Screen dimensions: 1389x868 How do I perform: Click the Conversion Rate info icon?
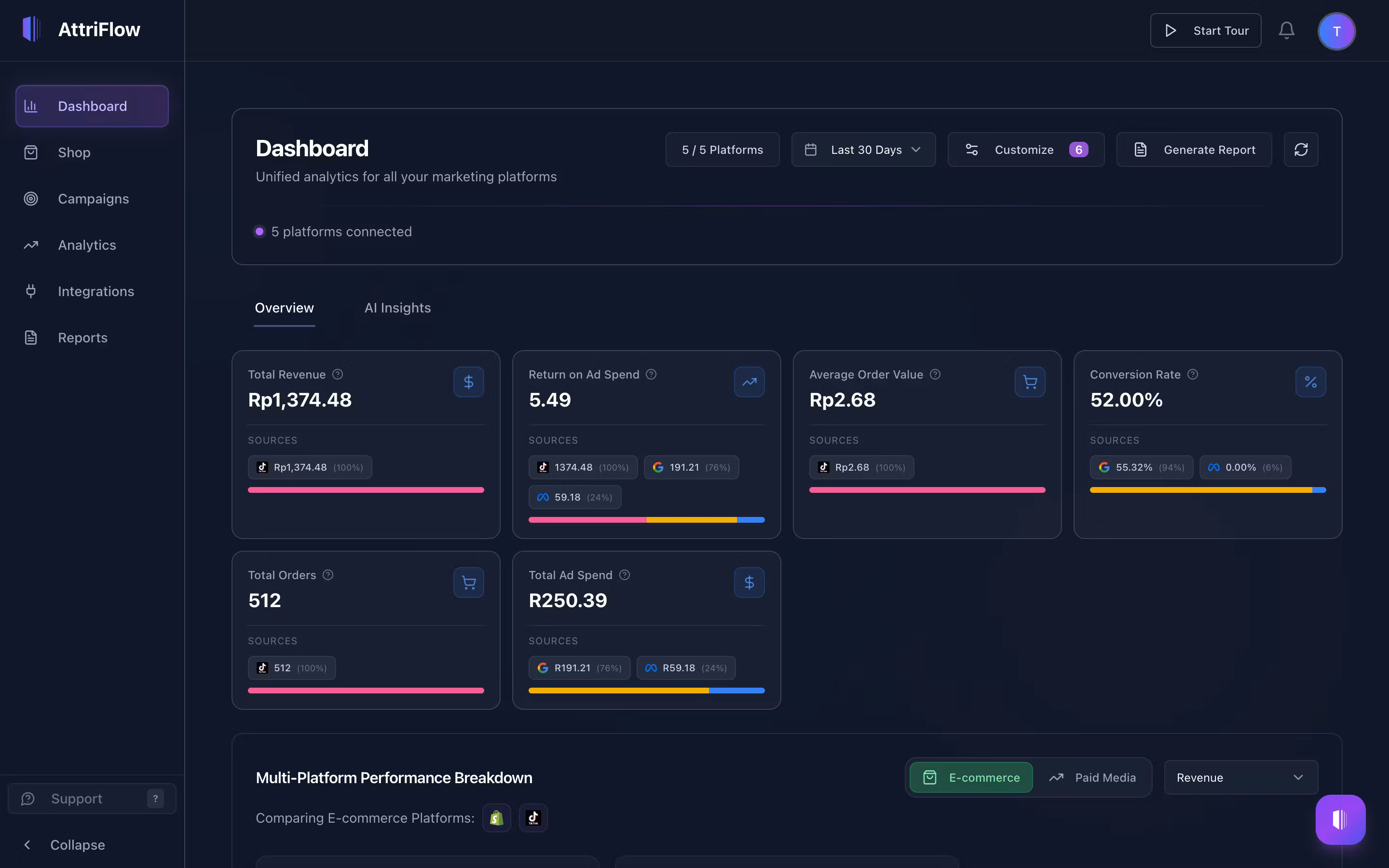[1193, 374]
